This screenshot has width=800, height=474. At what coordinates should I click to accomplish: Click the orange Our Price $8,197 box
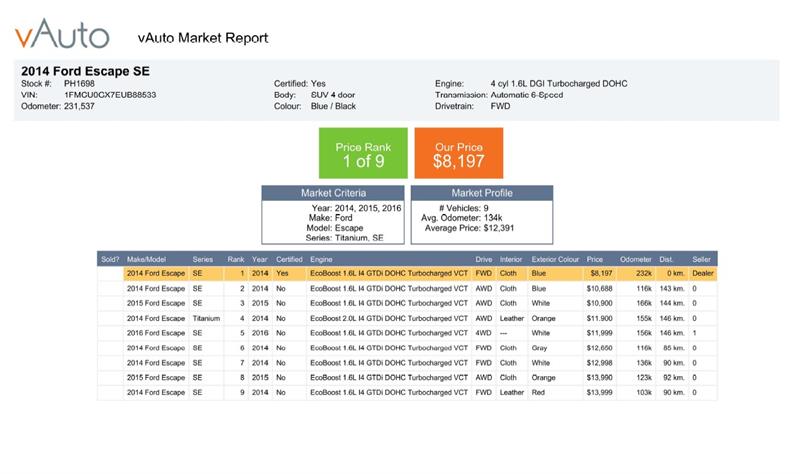tap(459, 153)
